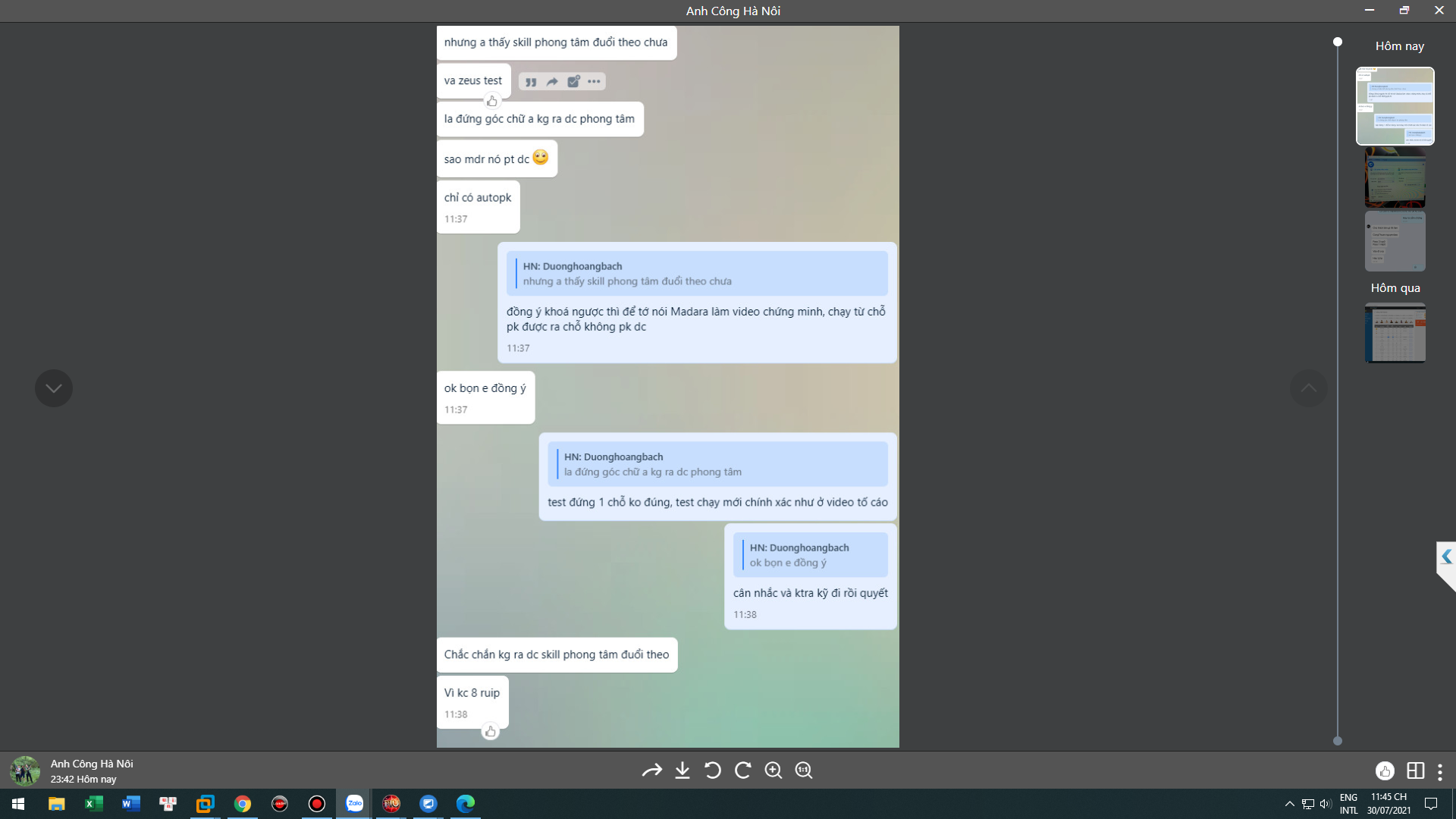Download the image with the download icon

[682, 770]
